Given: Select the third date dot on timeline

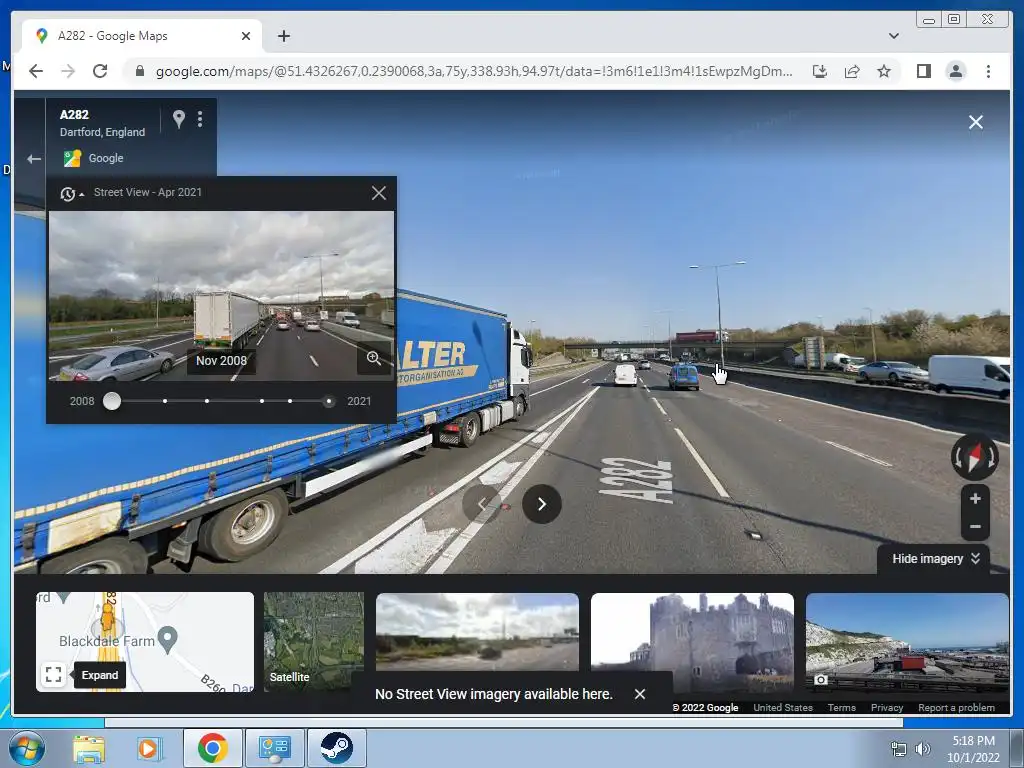Looking at the screenshot, I should pos(207,401).
